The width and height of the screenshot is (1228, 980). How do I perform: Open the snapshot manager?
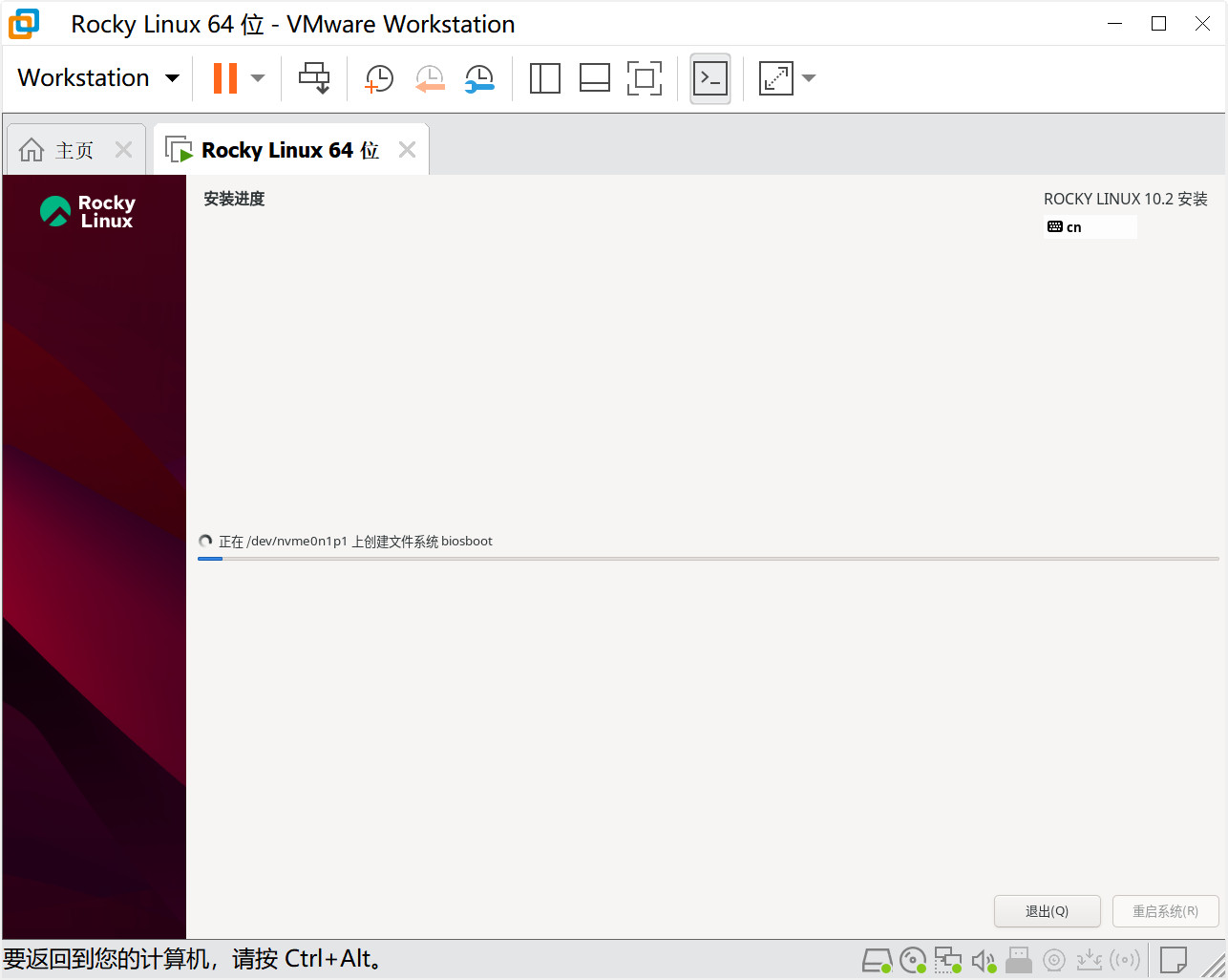(x=479, y=78)
